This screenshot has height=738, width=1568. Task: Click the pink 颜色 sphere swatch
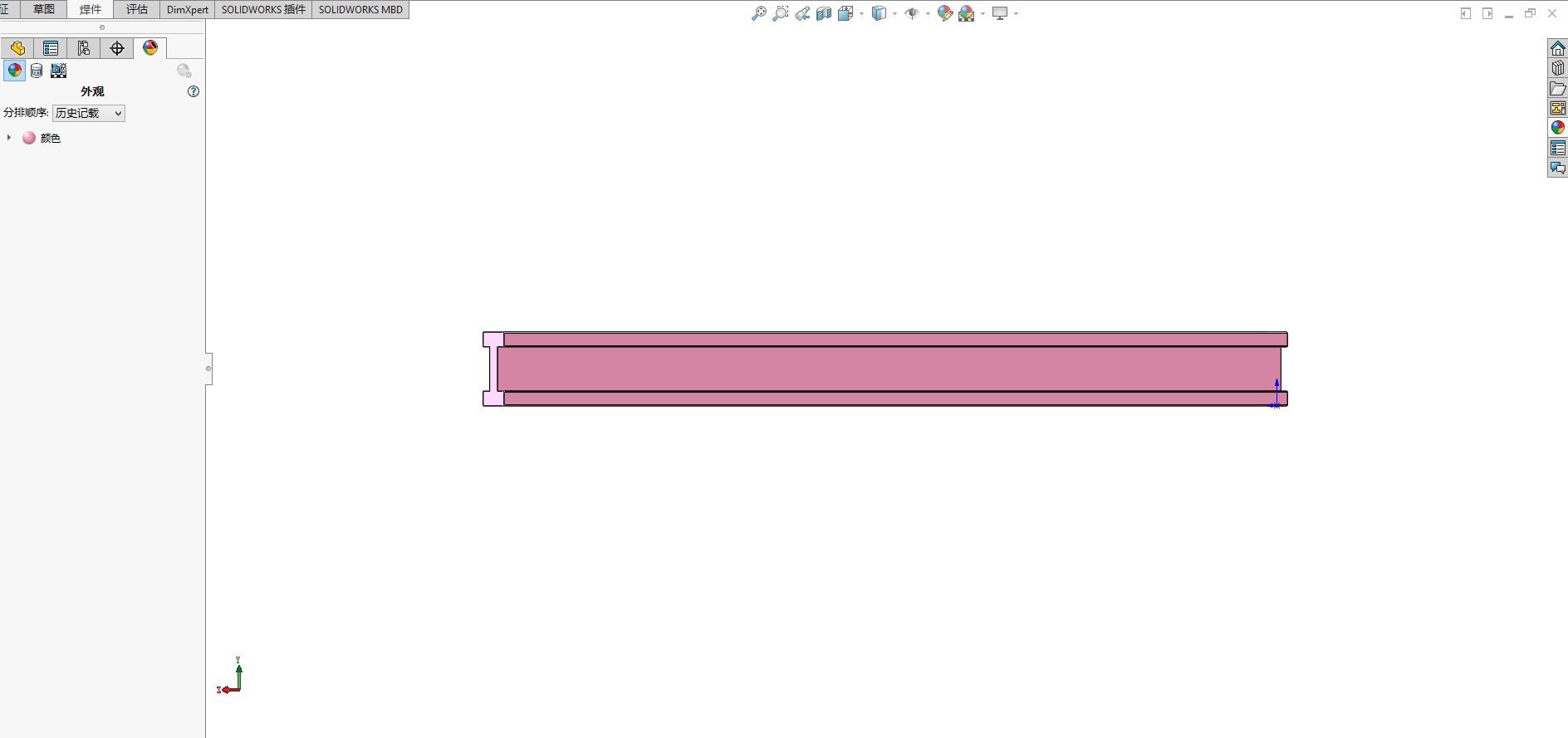pyautogui.click(x=29, y=138)
